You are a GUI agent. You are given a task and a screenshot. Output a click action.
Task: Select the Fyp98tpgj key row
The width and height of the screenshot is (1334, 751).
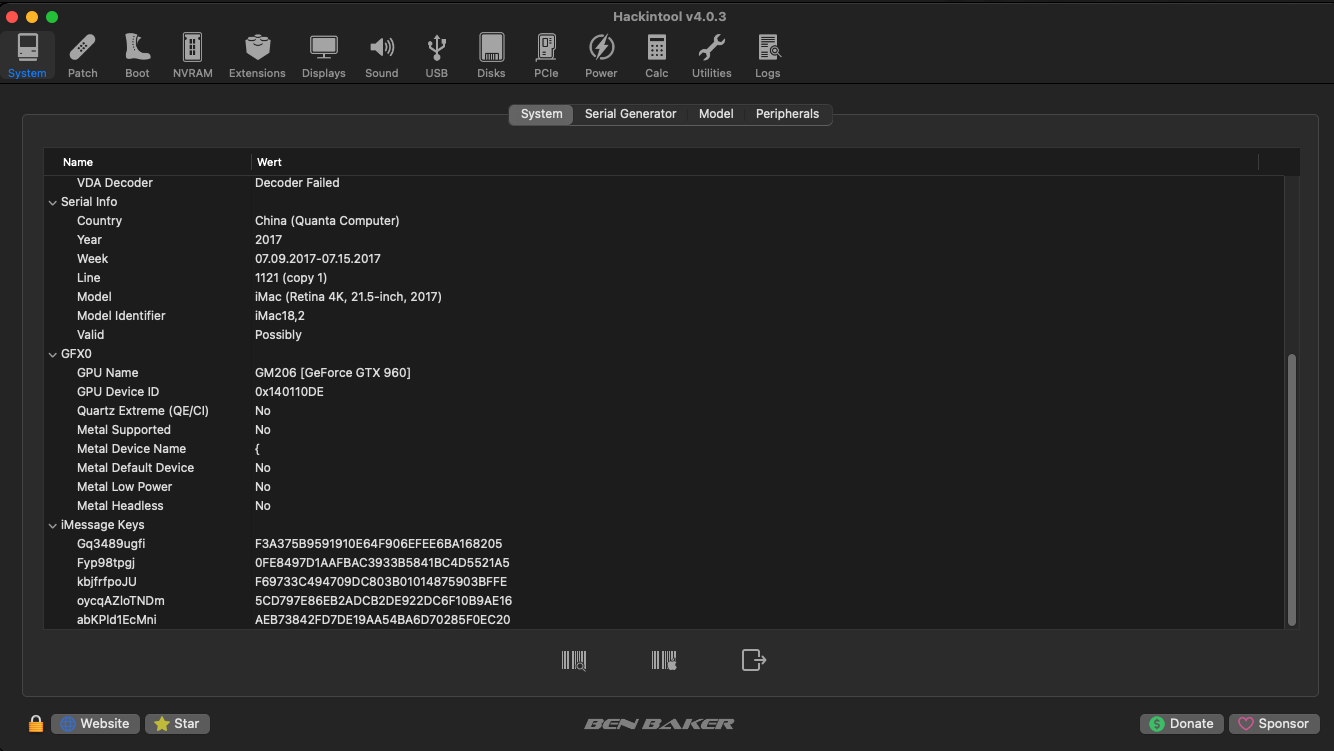click(x=664, y=563)
